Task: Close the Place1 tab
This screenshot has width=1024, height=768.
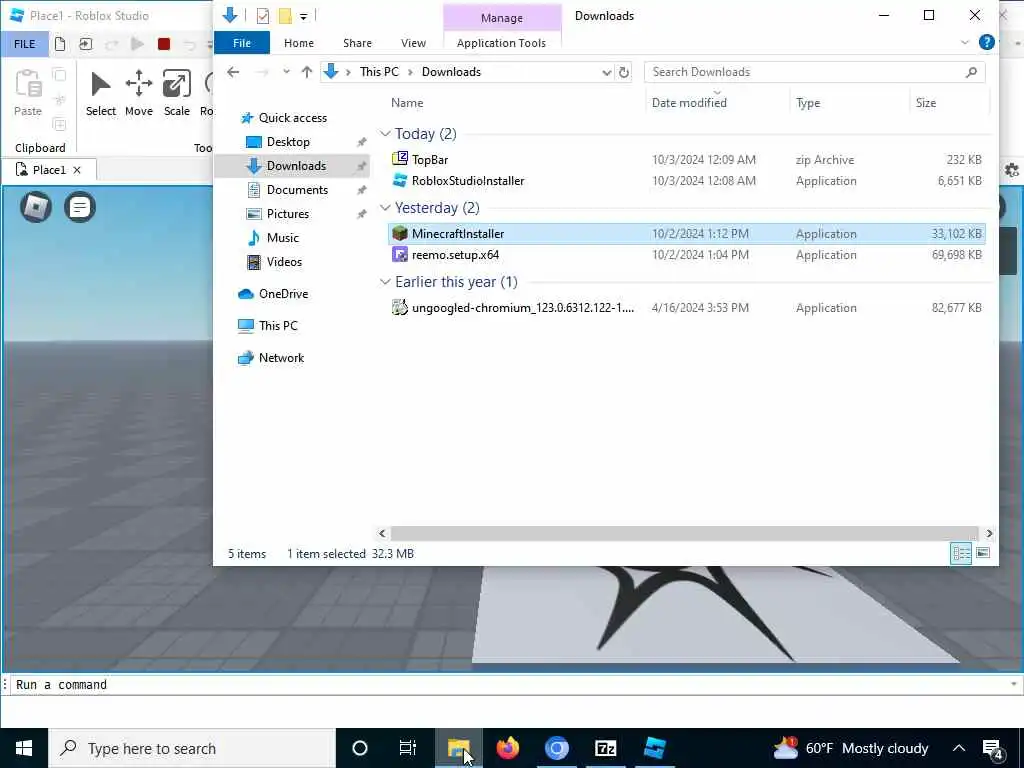Action: (77, 170)
